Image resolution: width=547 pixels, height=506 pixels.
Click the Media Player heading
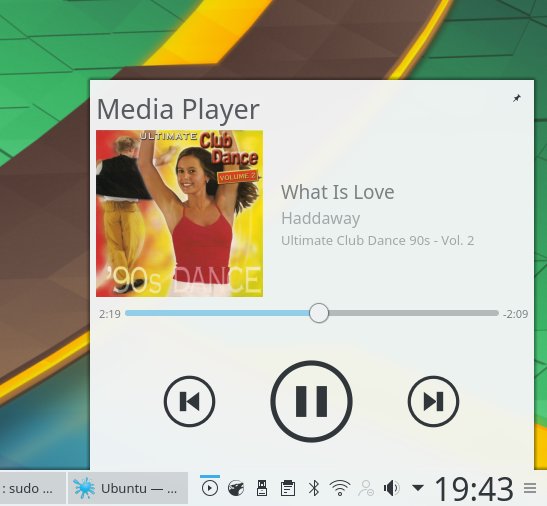click(178, 110)
